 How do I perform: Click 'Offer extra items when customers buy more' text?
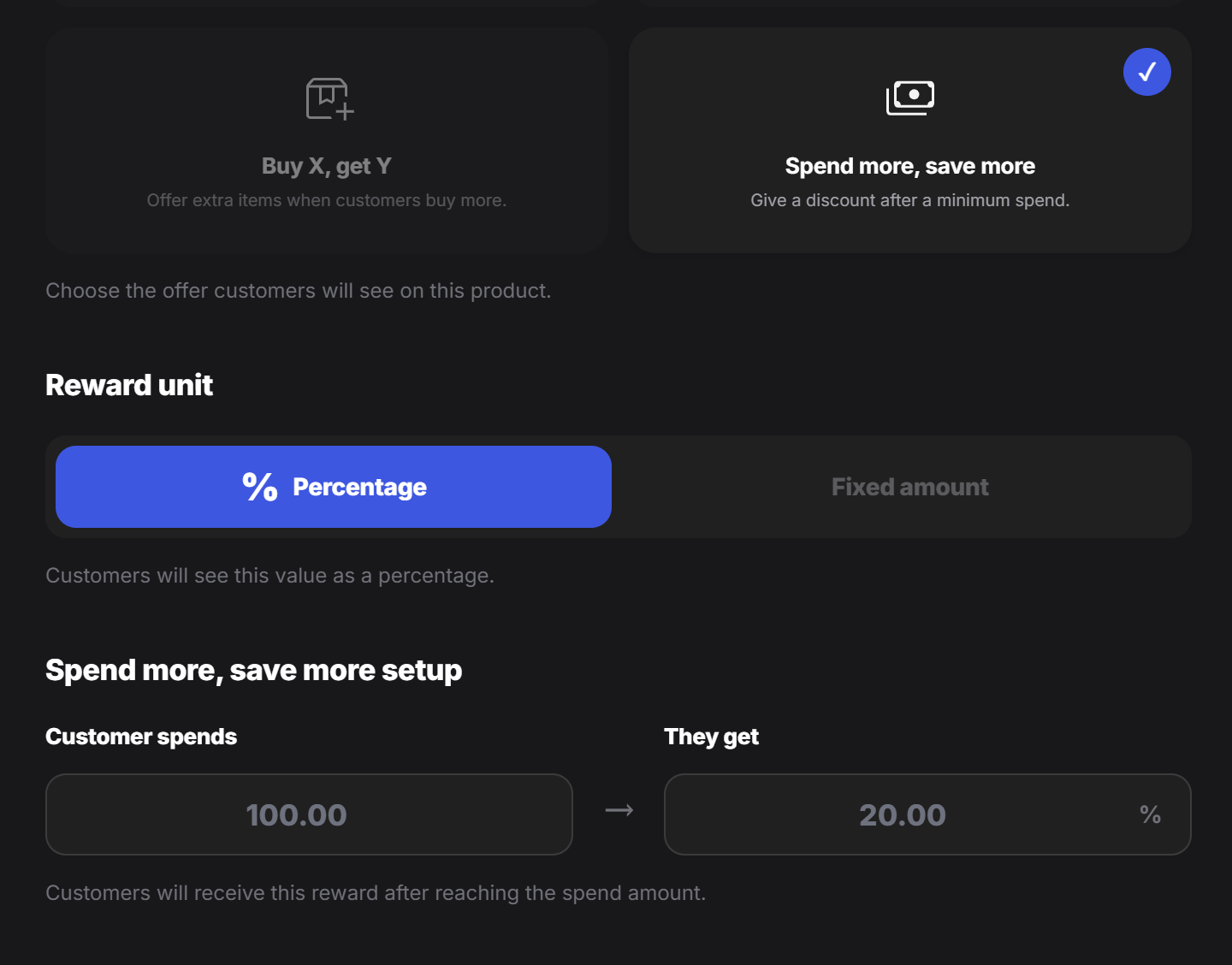[x=327, y=200]
